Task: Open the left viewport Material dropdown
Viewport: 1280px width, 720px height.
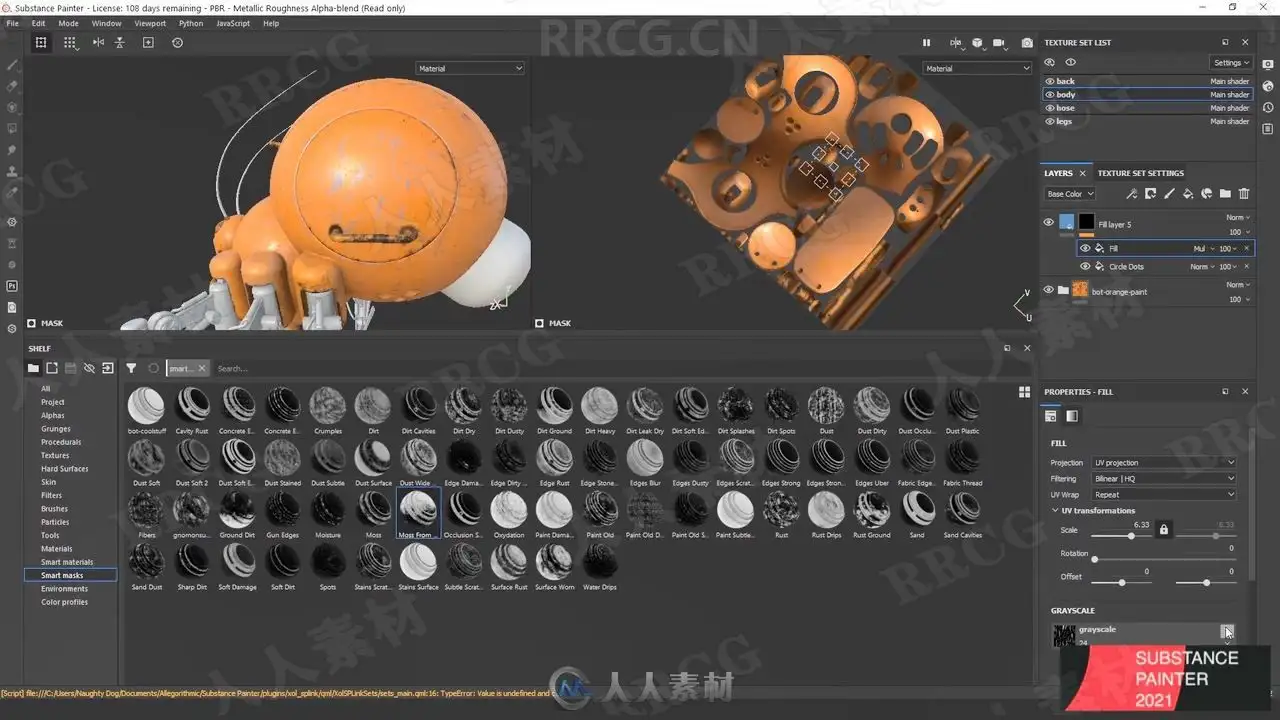Action: tap(469, 68)
